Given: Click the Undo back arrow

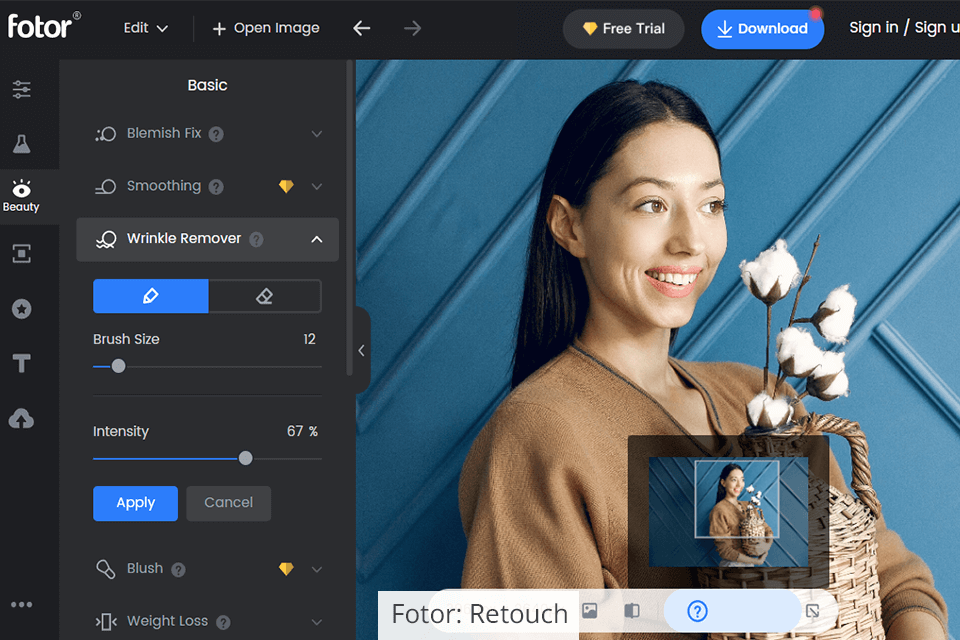Looking at the screenshot, I should click(362, 28).
